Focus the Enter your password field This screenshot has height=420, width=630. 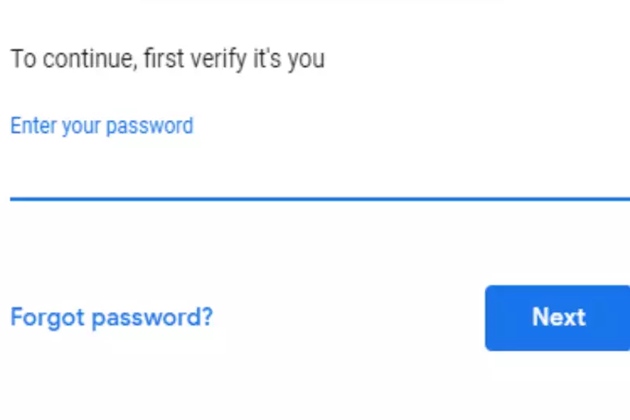318,170
